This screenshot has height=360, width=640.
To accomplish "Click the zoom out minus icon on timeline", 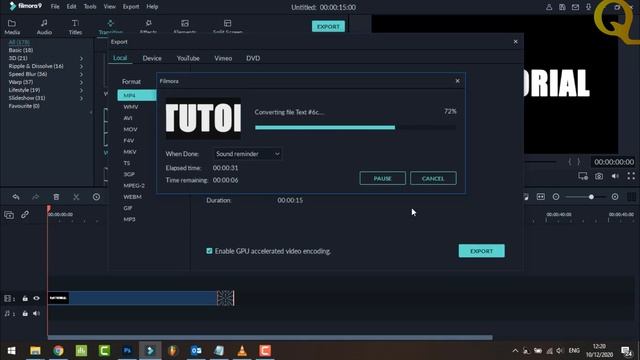I will [x=556, y=197].
